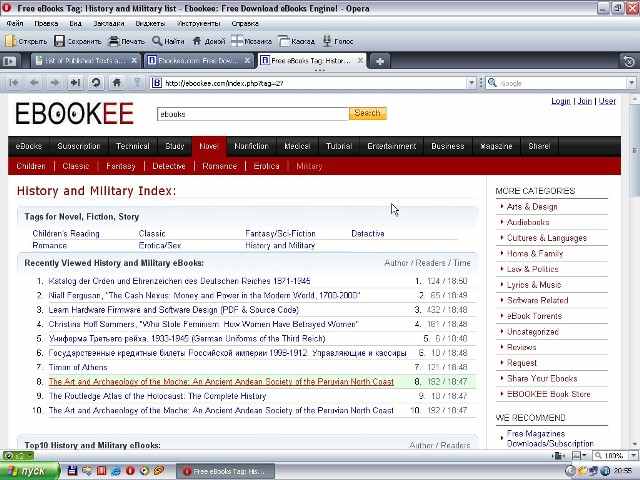Click the Fantasy/Sci-Fiction tag link
This screenshot has height=480, width=640.
coord(280,233)
